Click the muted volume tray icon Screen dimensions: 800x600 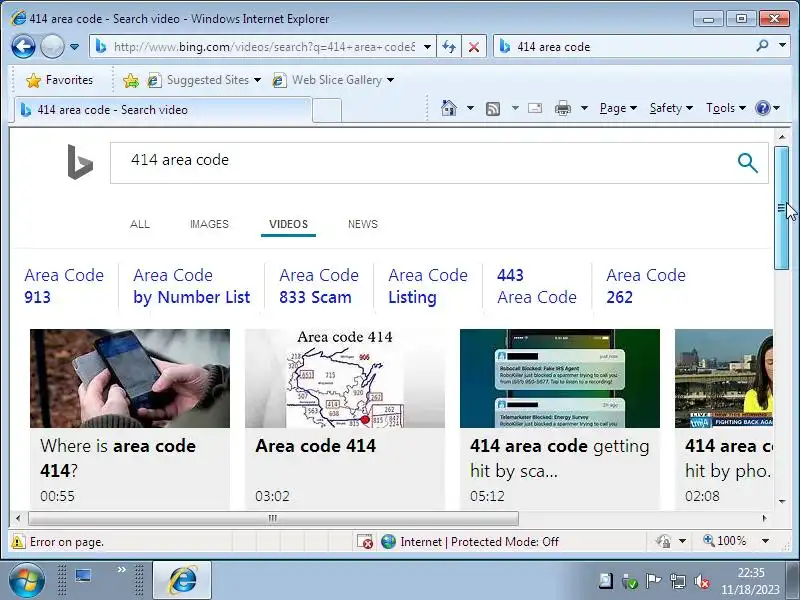[702, 581]
